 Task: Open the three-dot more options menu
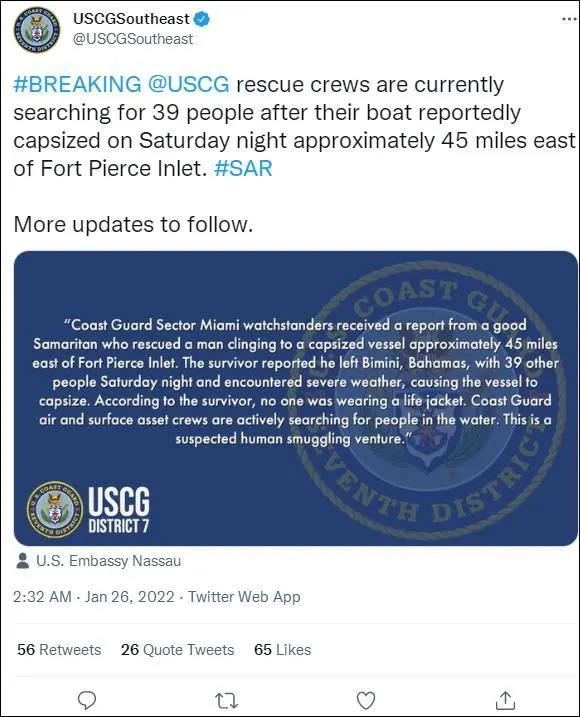pyautogui.click(x=569, y=19)
